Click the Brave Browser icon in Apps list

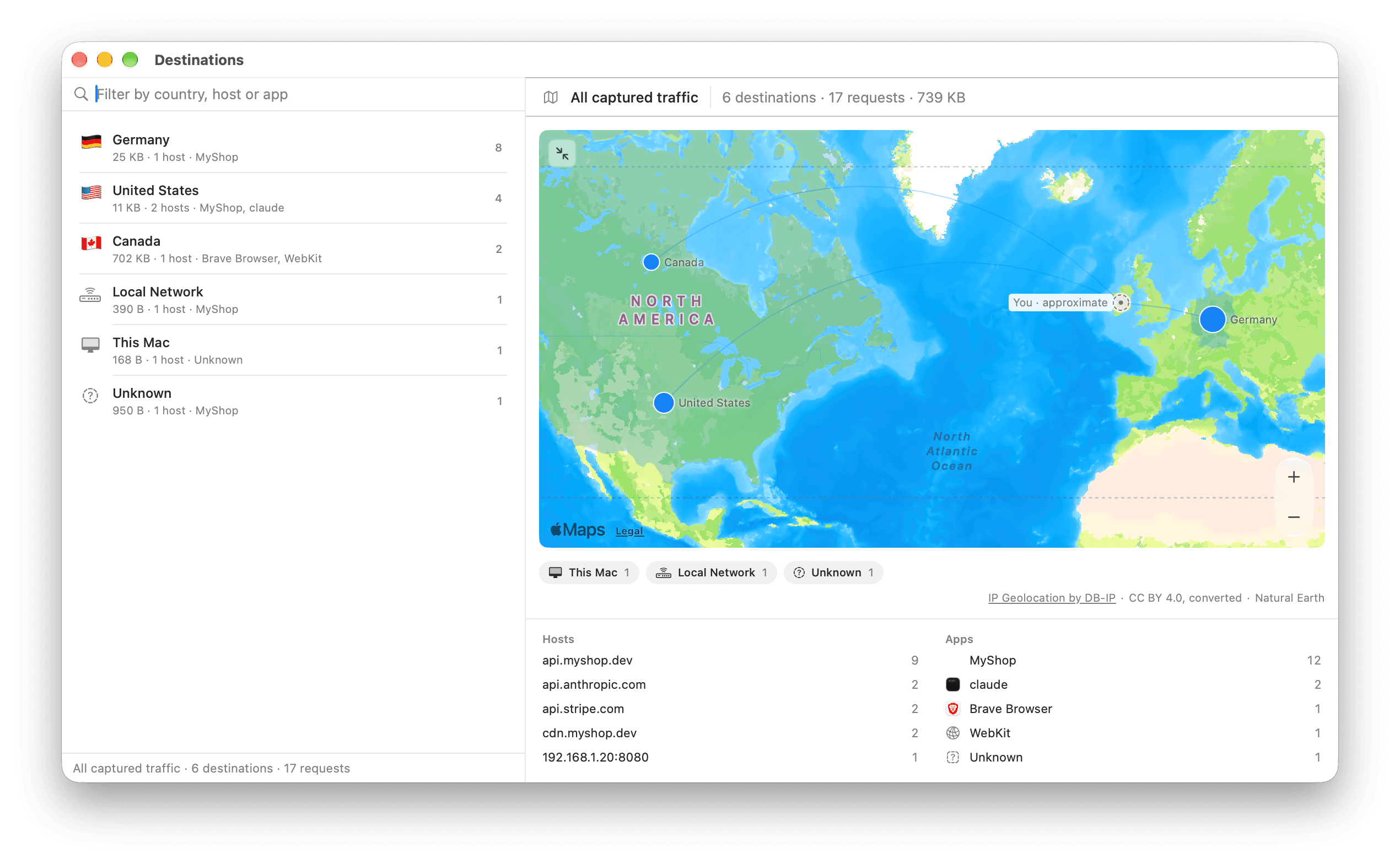tap(952, 709)
